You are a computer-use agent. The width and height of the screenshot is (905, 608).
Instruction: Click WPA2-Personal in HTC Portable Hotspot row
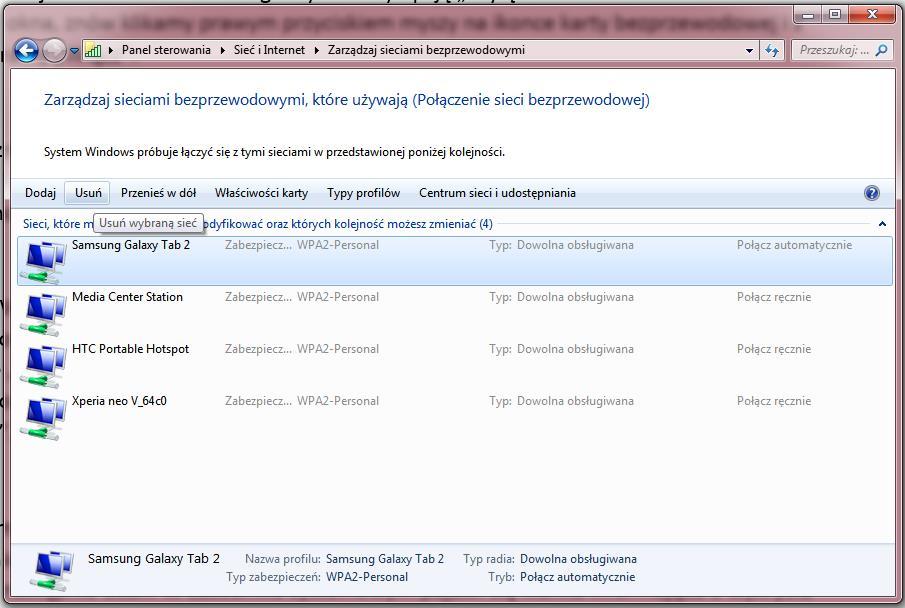pyautogui.click(x=338, y=349)
